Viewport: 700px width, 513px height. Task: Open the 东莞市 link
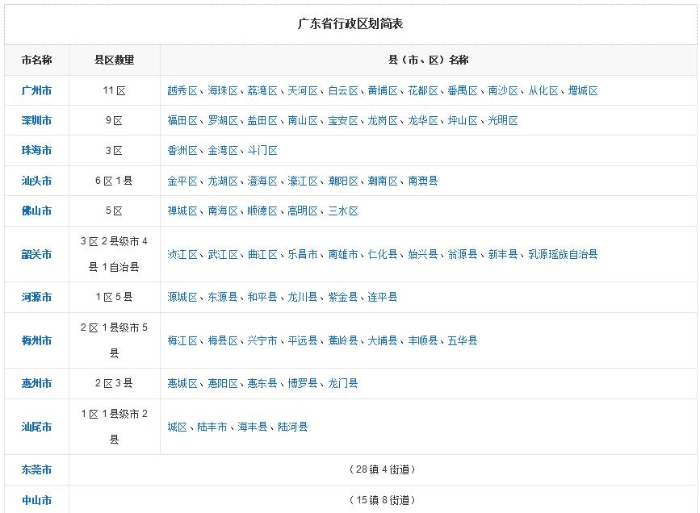tap(37, 469)
